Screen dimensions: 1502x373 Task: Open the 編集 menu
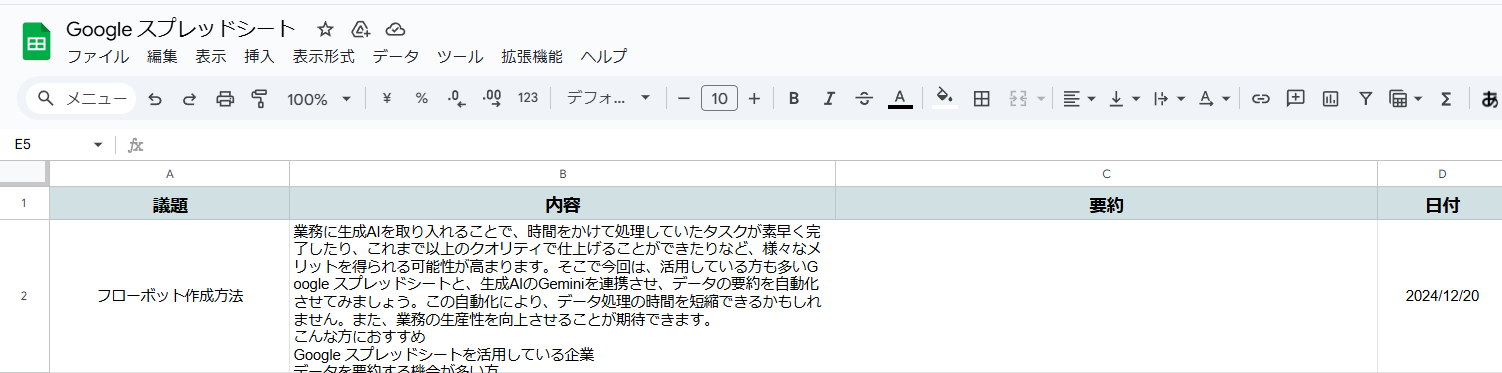coord(162,57)
